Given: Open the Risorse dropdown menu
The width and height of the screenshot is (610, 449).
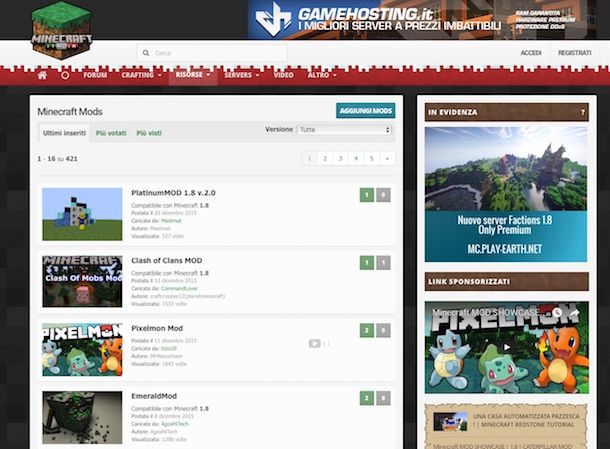Looking at the screenshot, I should click(193, 75).
